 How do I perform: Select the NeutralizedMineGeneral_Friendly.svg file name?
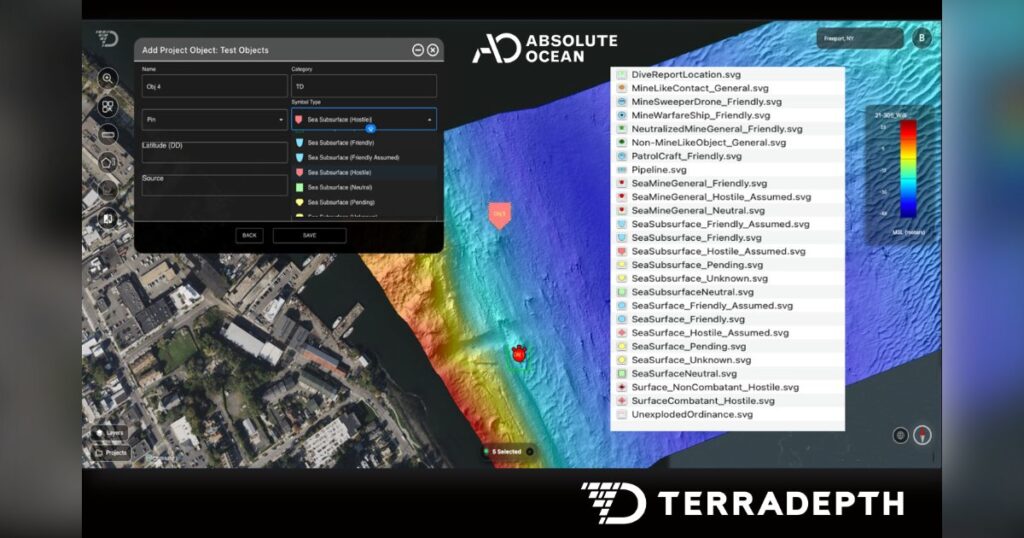717,129
